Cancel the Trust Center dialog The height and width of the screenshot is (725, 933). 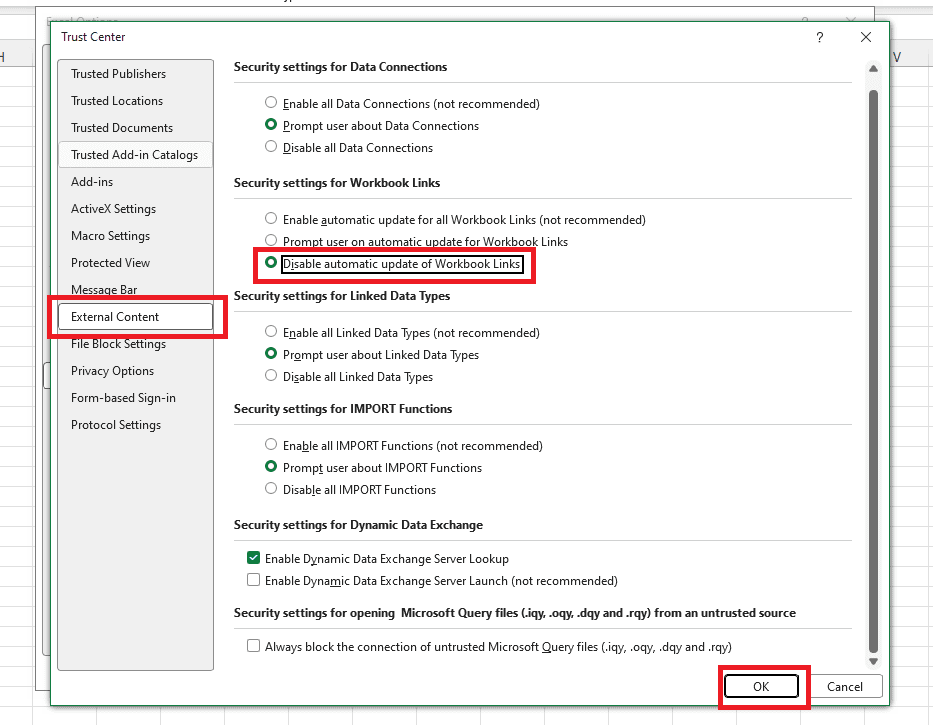[845, 686]
